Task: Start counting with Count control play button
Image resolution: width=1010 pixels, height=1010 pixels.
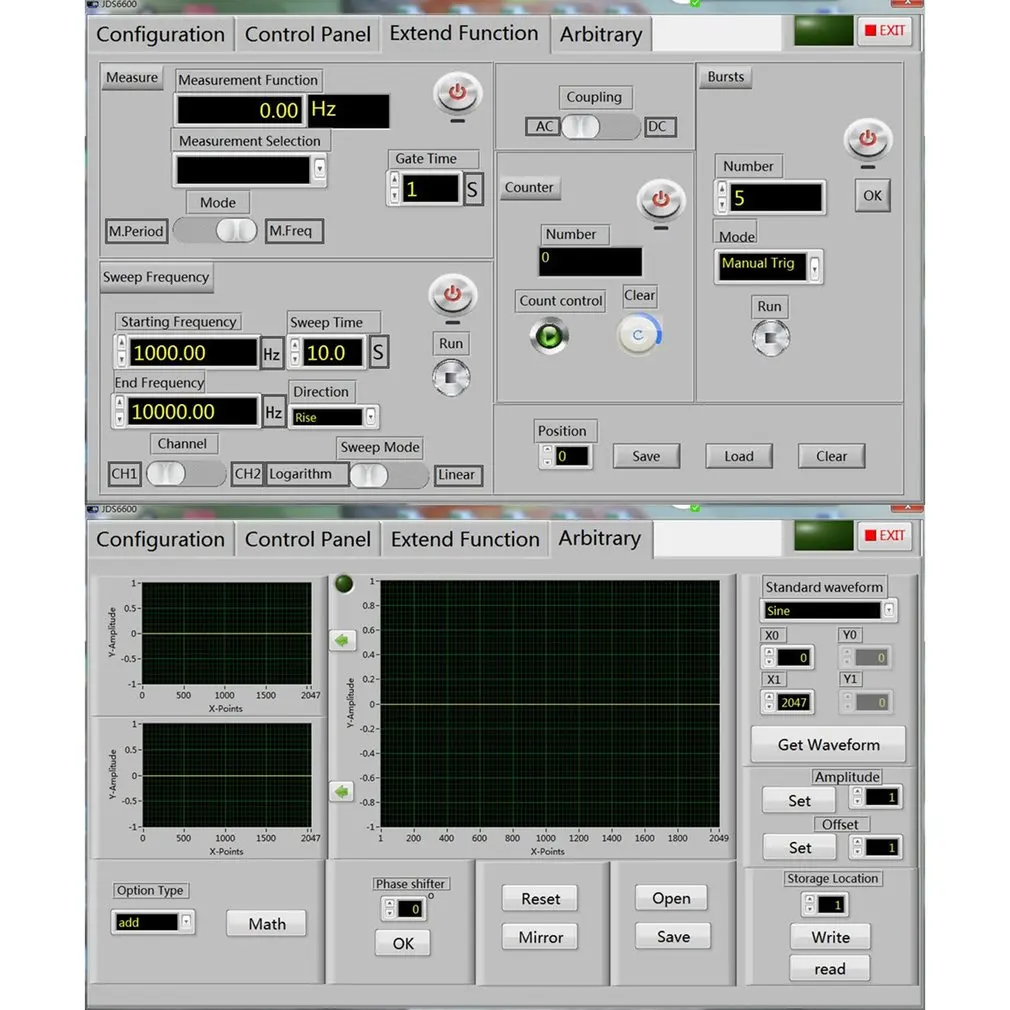Action: tap(549, 336)
